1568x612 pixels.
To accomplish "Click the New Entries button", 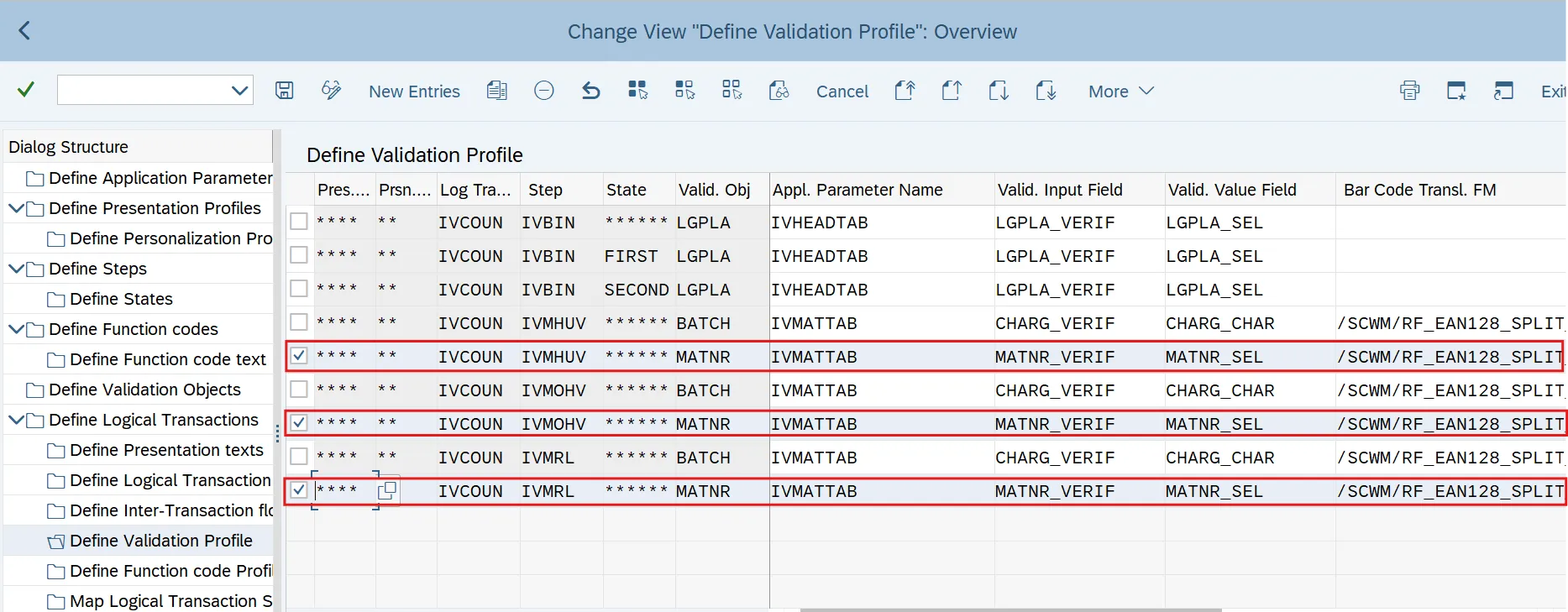I will tap(414, 92).
